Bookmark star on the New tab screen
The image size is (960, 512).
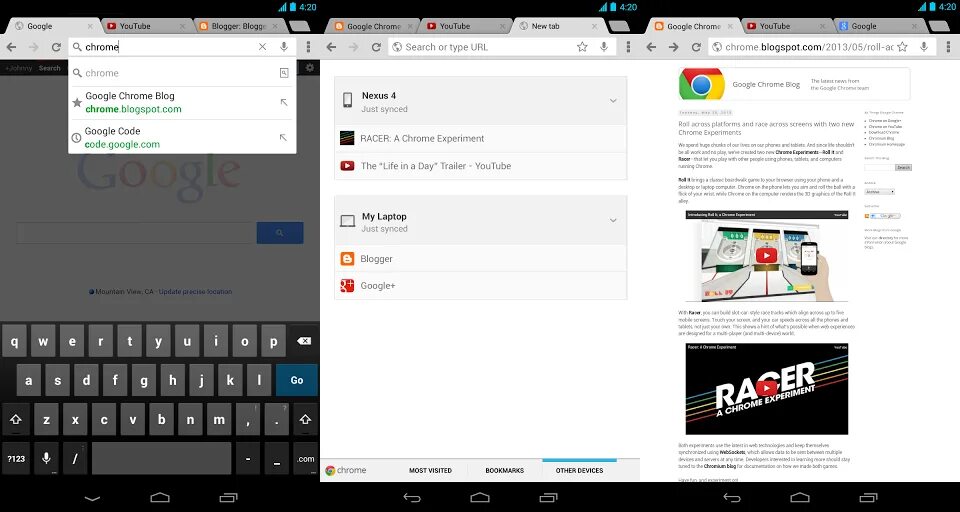pyautogui.click(x=582, y=47)
